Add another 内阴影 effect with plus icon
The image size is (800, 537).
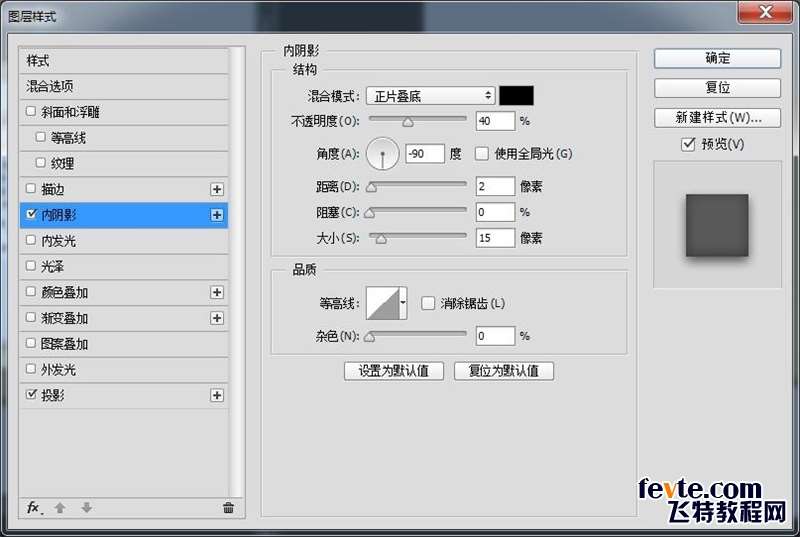point(217,215)
